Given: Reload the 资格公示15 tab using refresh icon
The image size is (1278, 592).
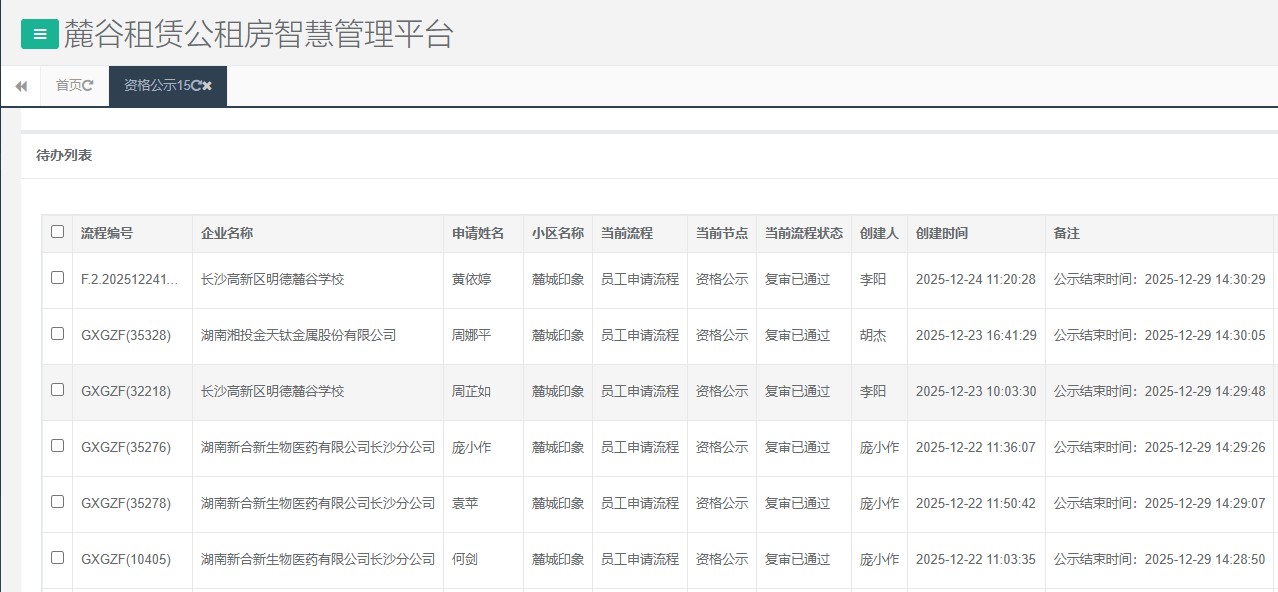Looking at the screenshot, I should coord(196,86).
